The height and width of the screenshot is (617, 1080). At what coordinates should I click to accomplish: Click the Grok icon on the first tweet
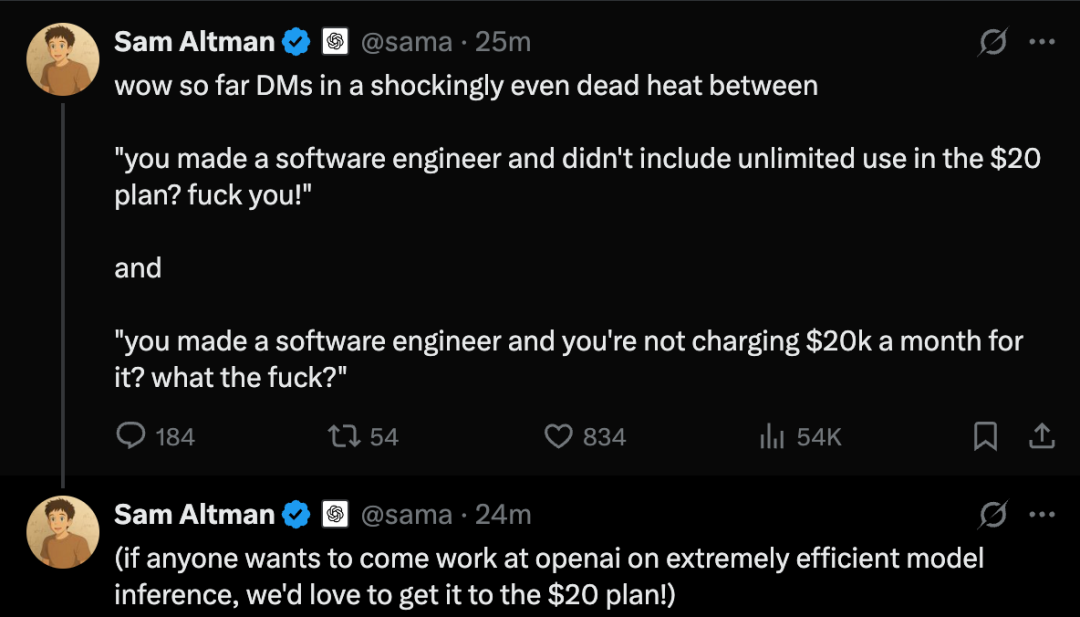(x=993, y=42)
